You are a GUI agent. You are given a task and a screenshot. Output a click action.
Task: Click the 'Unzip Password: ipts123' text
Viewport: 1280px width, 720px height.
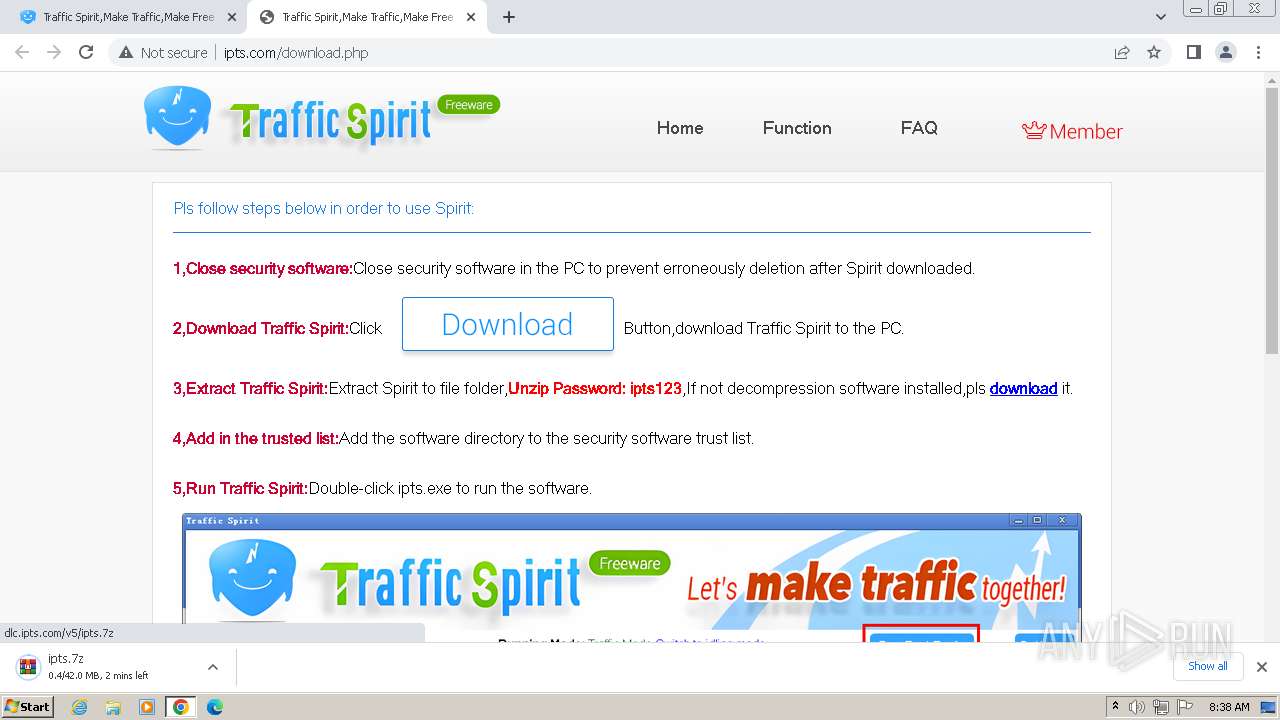coord(595,388)
